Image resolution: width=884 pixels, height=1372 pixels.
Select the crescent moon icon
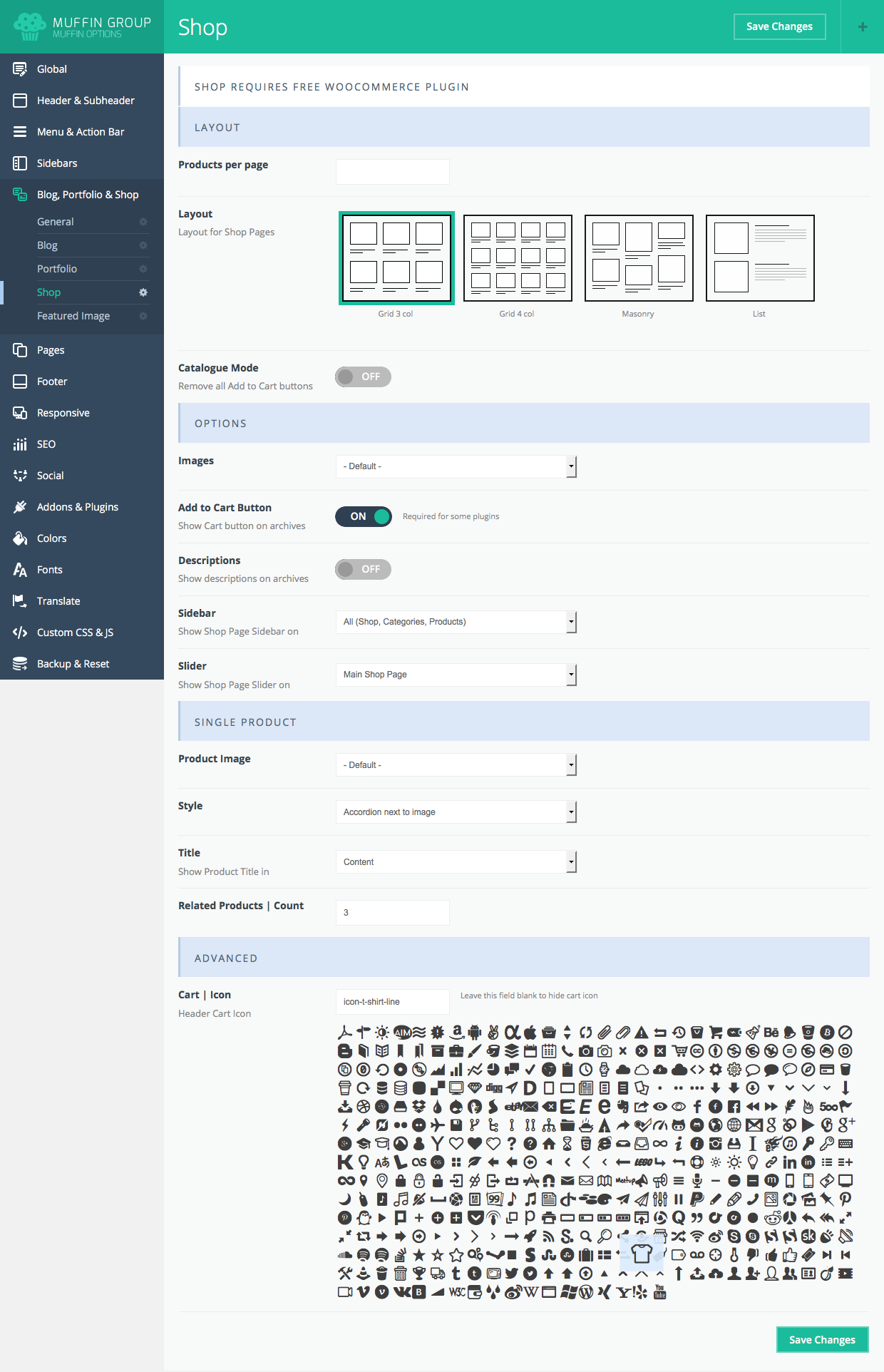[x=344, y=1199]
